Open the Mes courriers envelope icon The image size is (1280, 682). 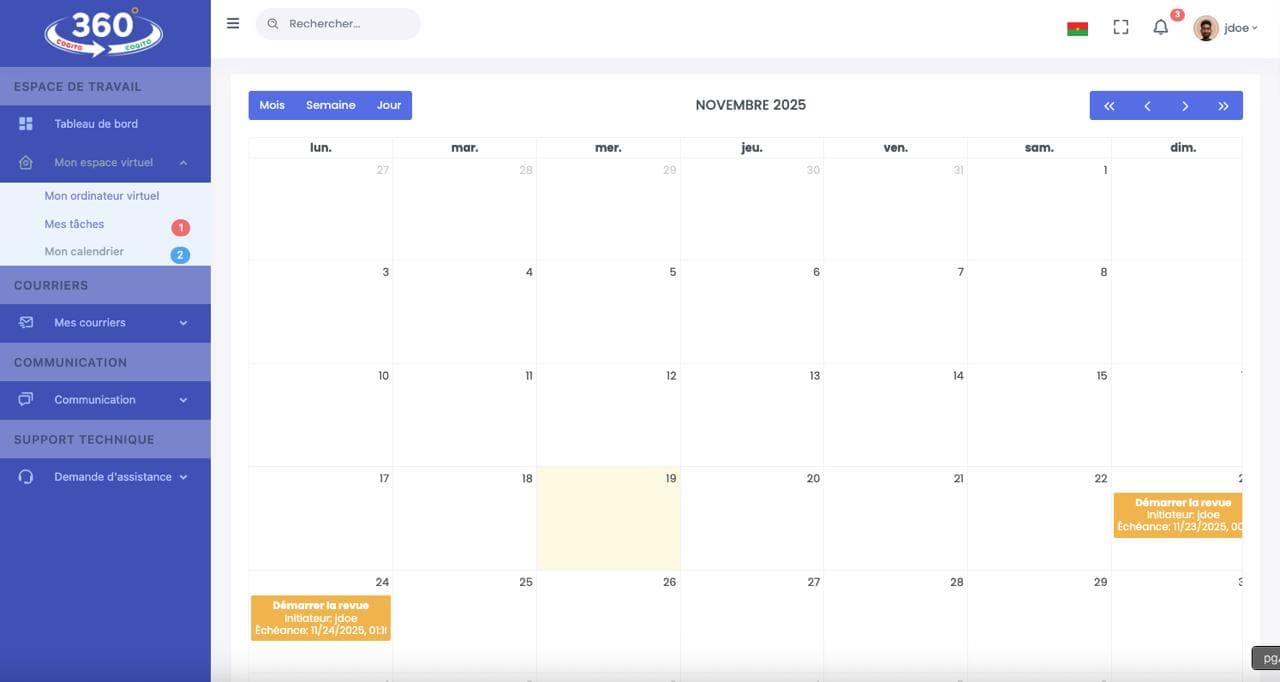coord(21,322)
